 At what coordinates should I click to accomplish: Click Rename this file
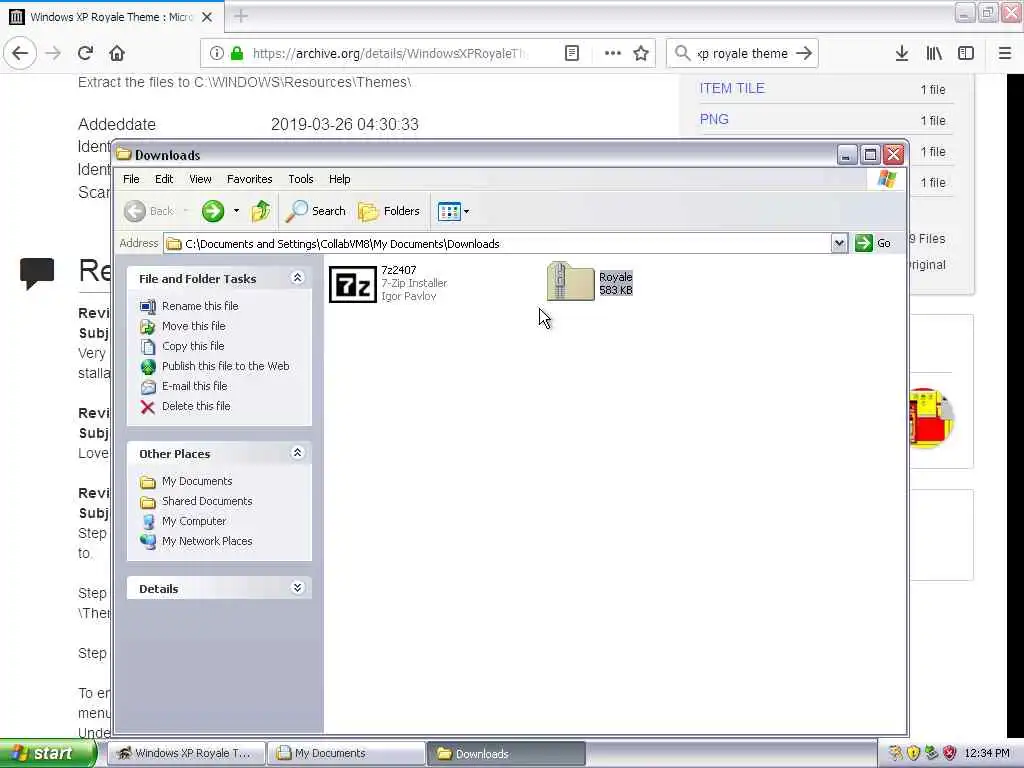(x=189, y=306)
